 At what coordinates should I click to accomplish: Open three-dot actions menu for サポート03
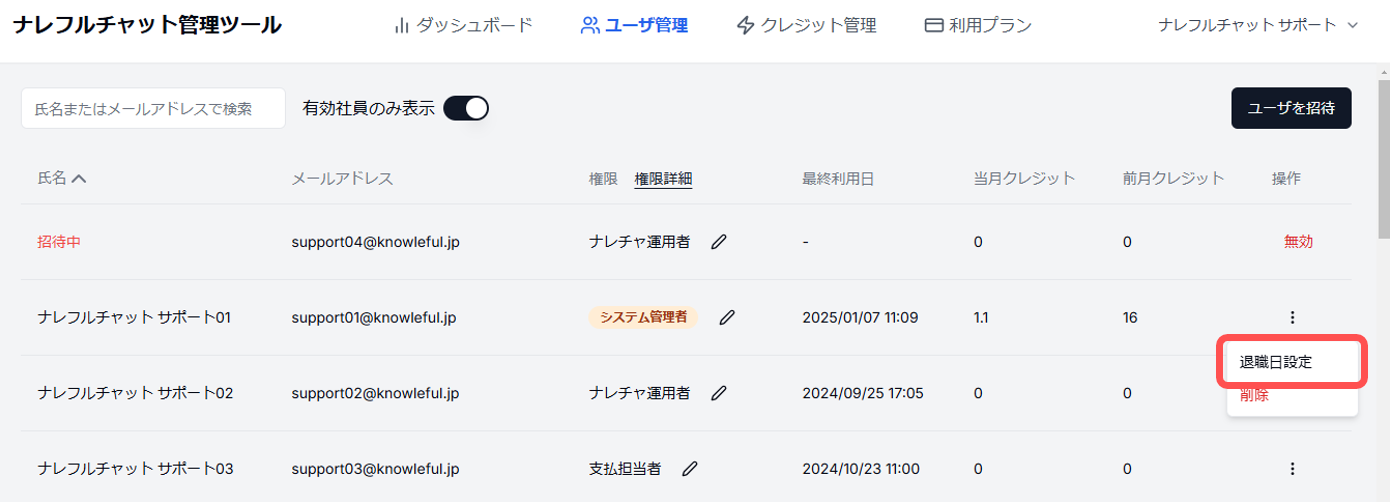[1292, 468]
